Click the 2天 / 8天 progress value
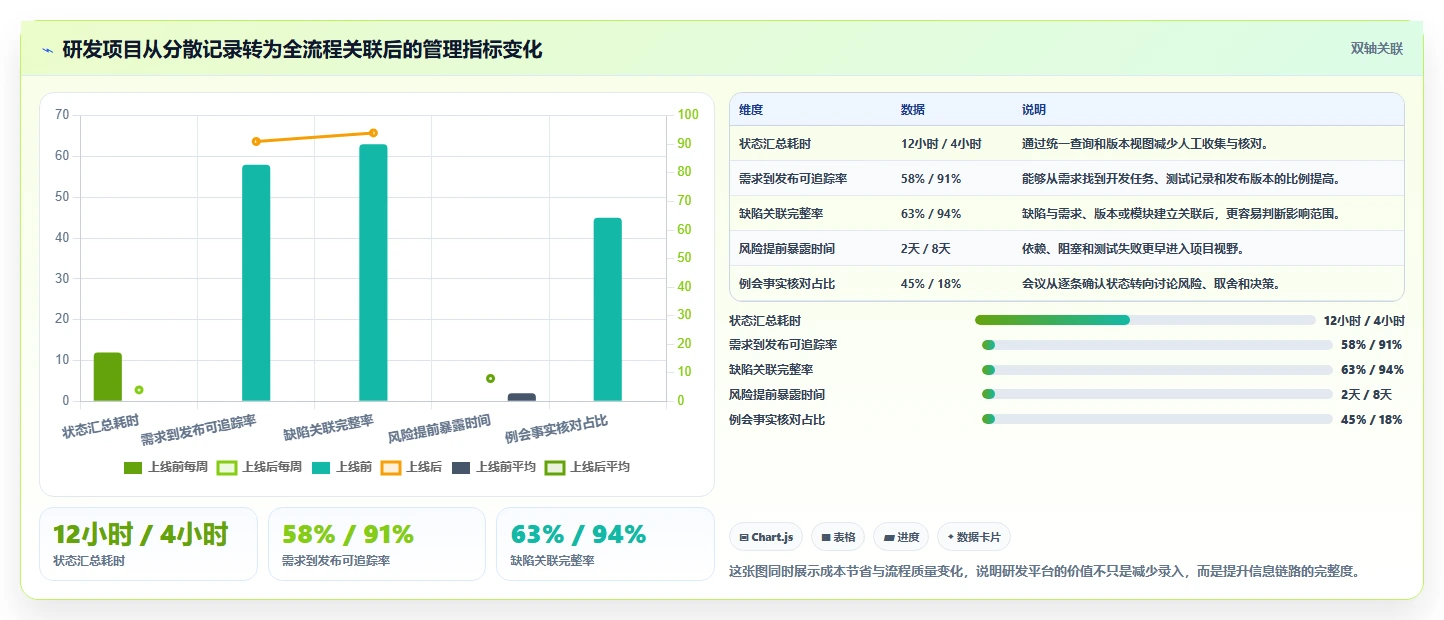Viewport: 1444px width, 620px height. (x=1366, y=395)
